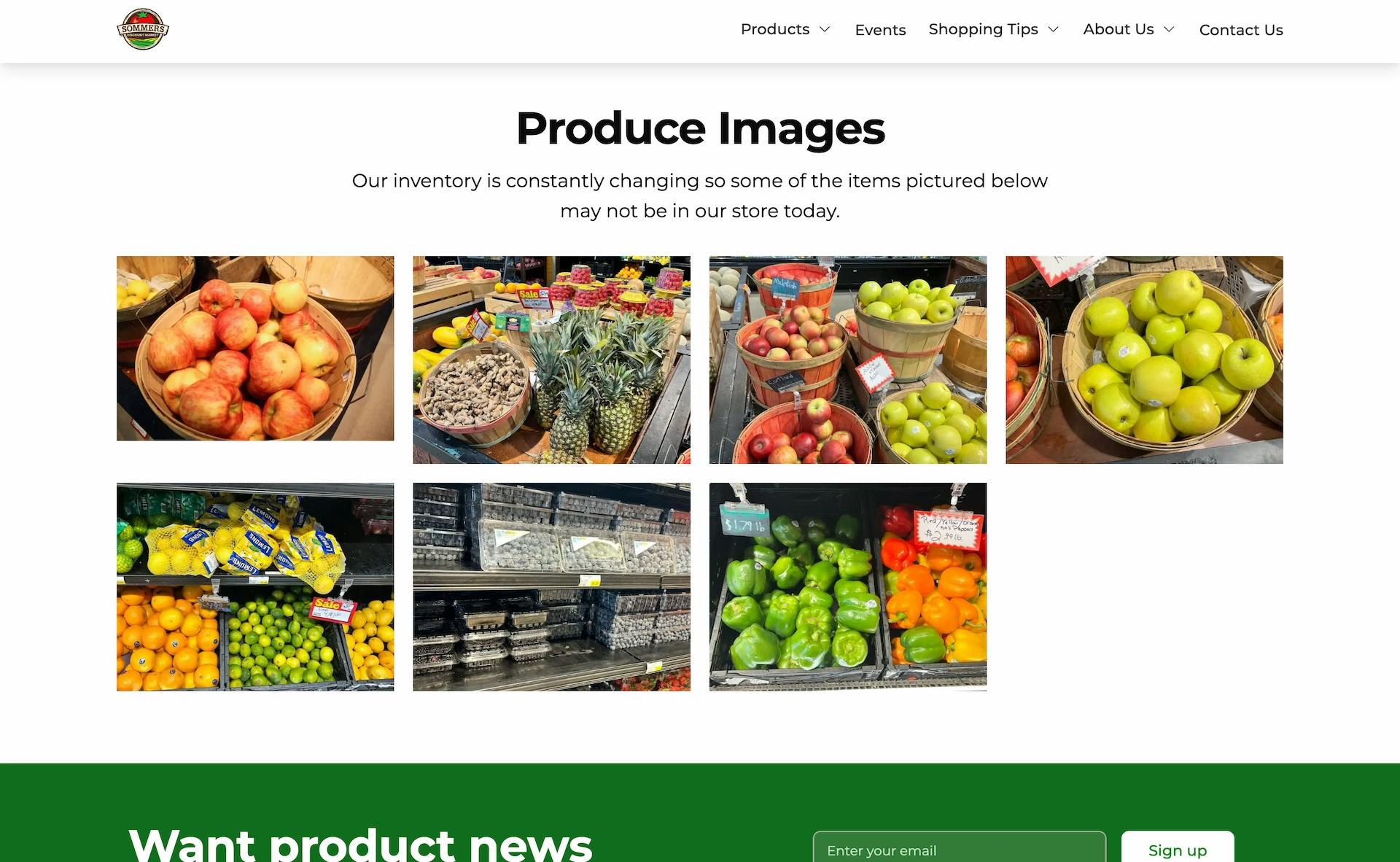
Task: Click the Products navigation link
Action: click(x=775, y=29)
